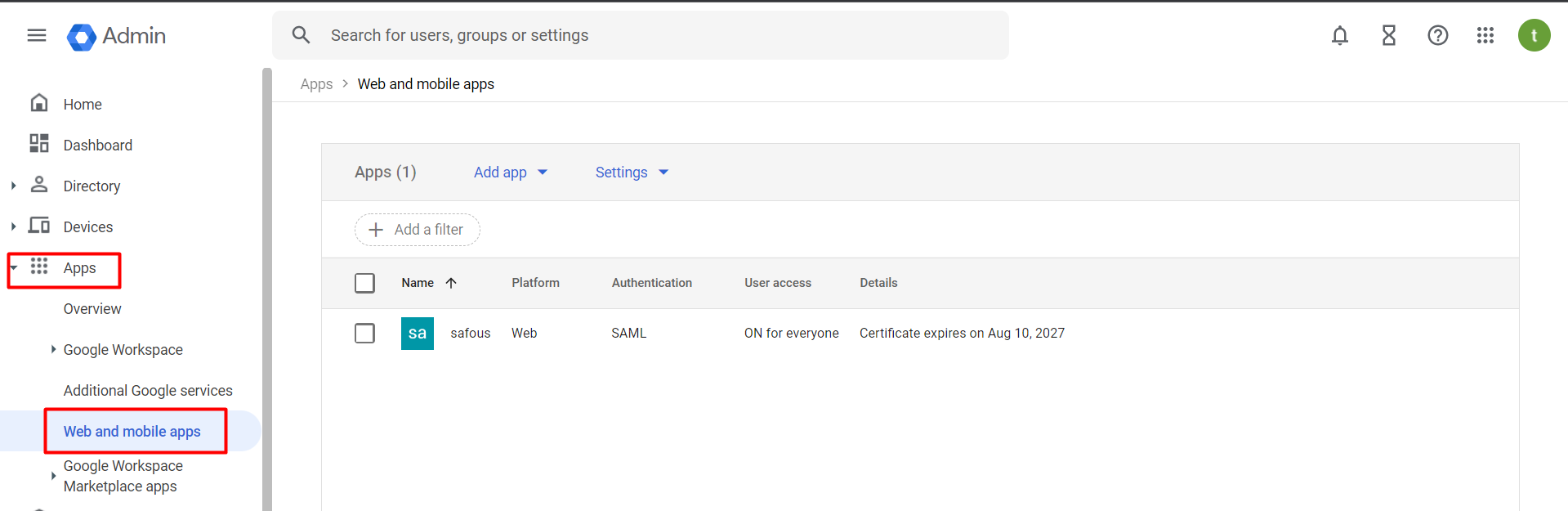Click the Google Admin logo
The height and width of the screenshot is (511, 1568).
point(116,36)
